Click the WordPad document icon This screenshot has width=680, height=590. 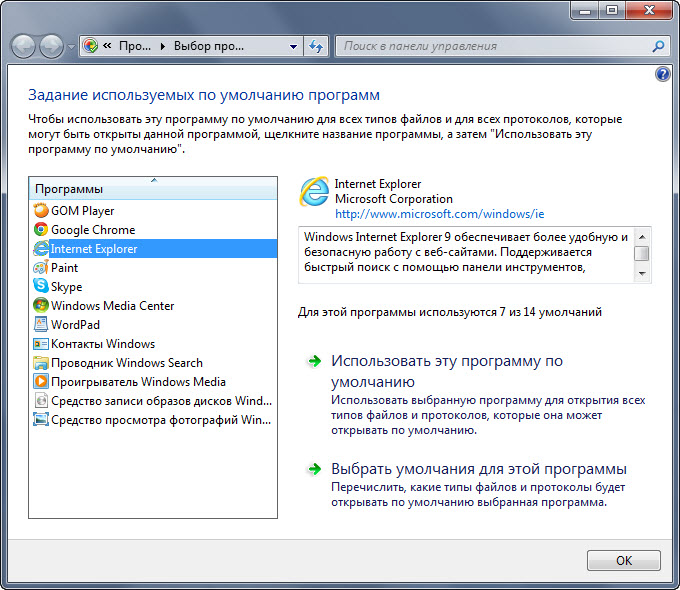[x=41, y=324]
